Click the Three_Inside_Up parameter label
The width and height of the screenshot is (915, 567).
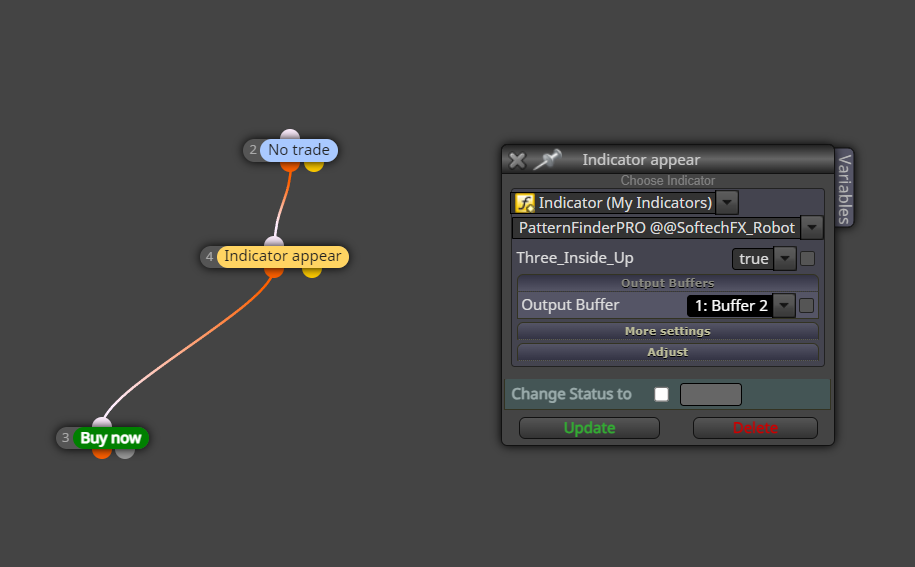(575, 258)
